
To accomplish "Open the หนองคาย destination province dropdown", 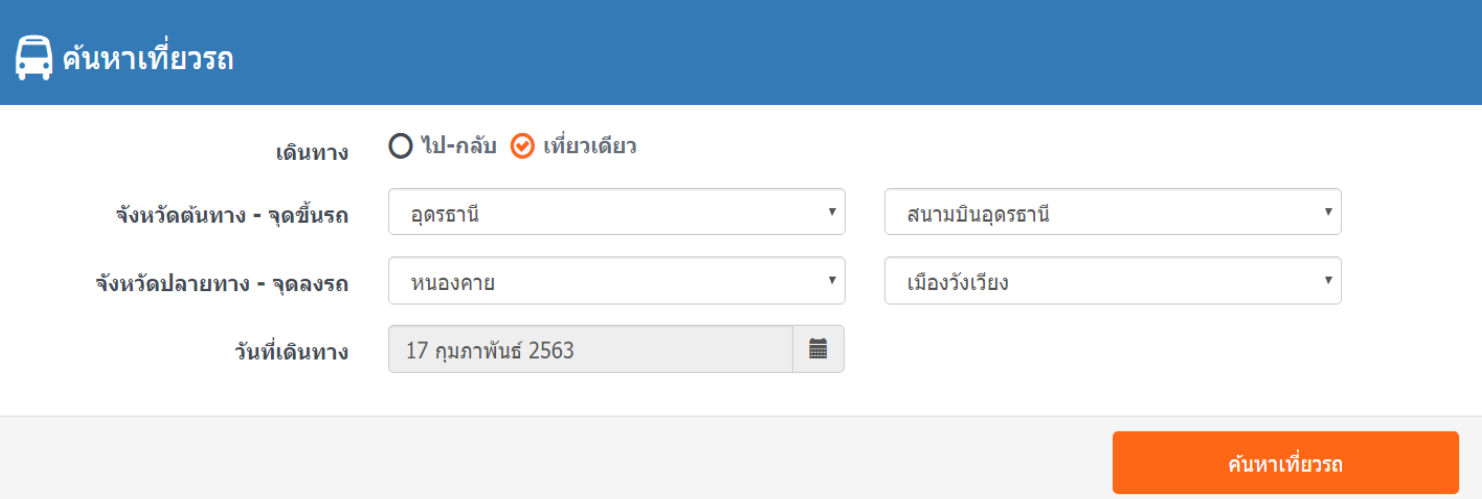I will [616, 281].
